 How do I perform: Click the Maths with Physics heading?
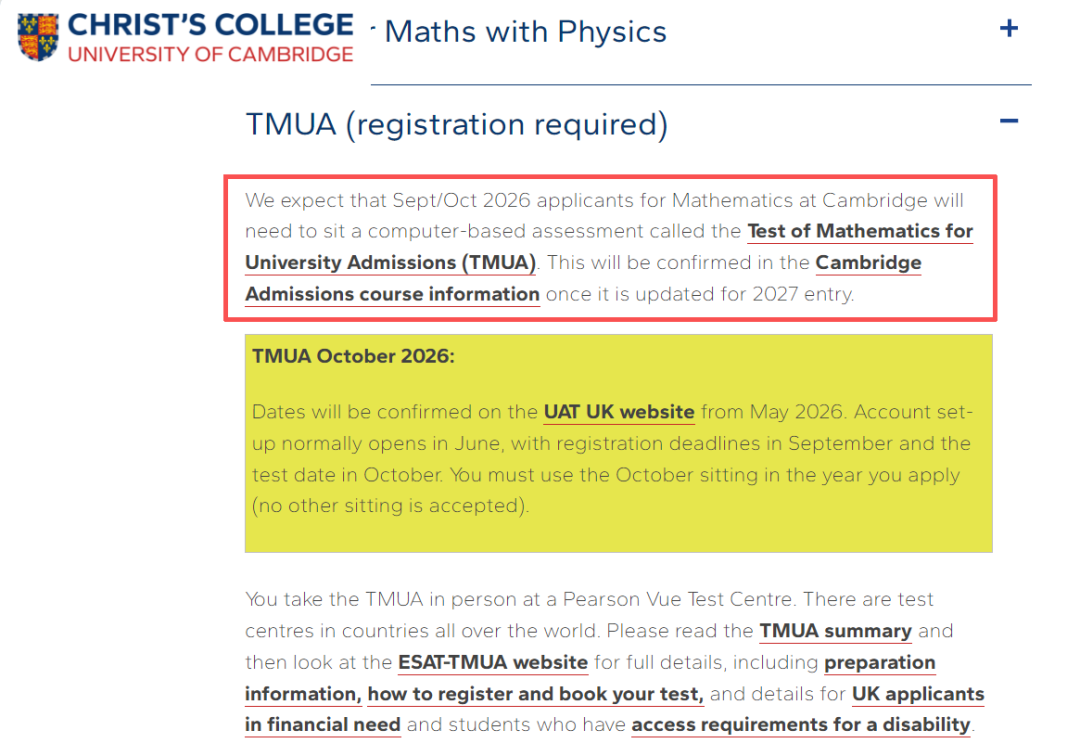[x=525, y=31]
